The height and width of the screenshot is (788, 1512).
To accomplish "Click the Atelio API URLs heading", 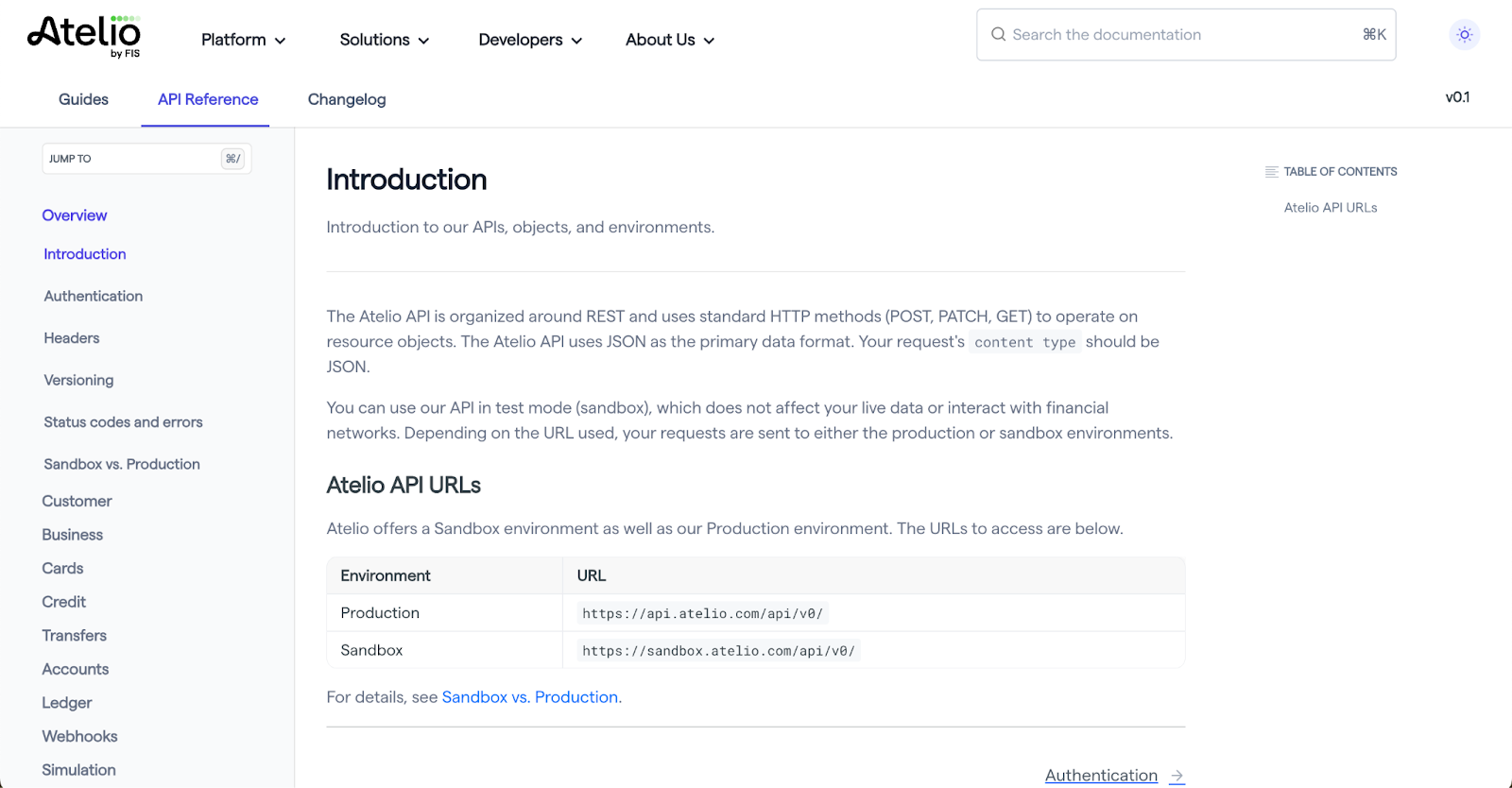I will pyautogui.click(x=404, y=486).
